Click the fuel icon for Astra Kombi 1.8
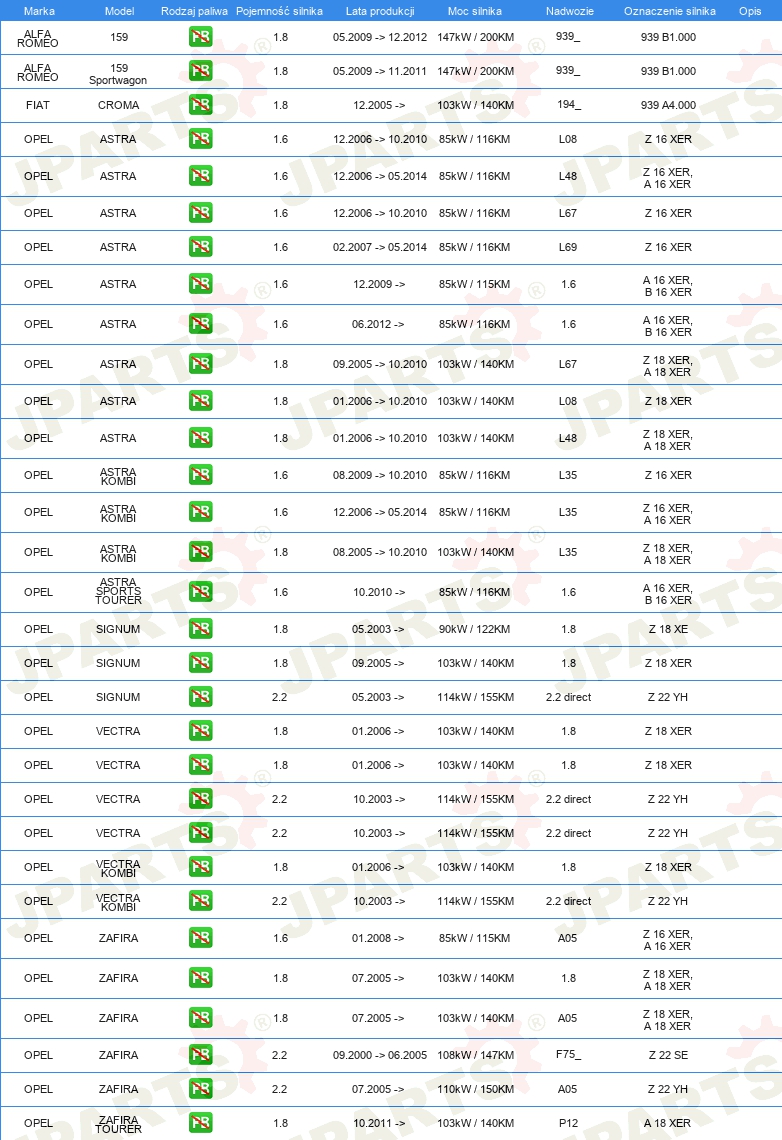Image resolution: width=782 pixels, height=1140 pixels. [x=201, y=552]
